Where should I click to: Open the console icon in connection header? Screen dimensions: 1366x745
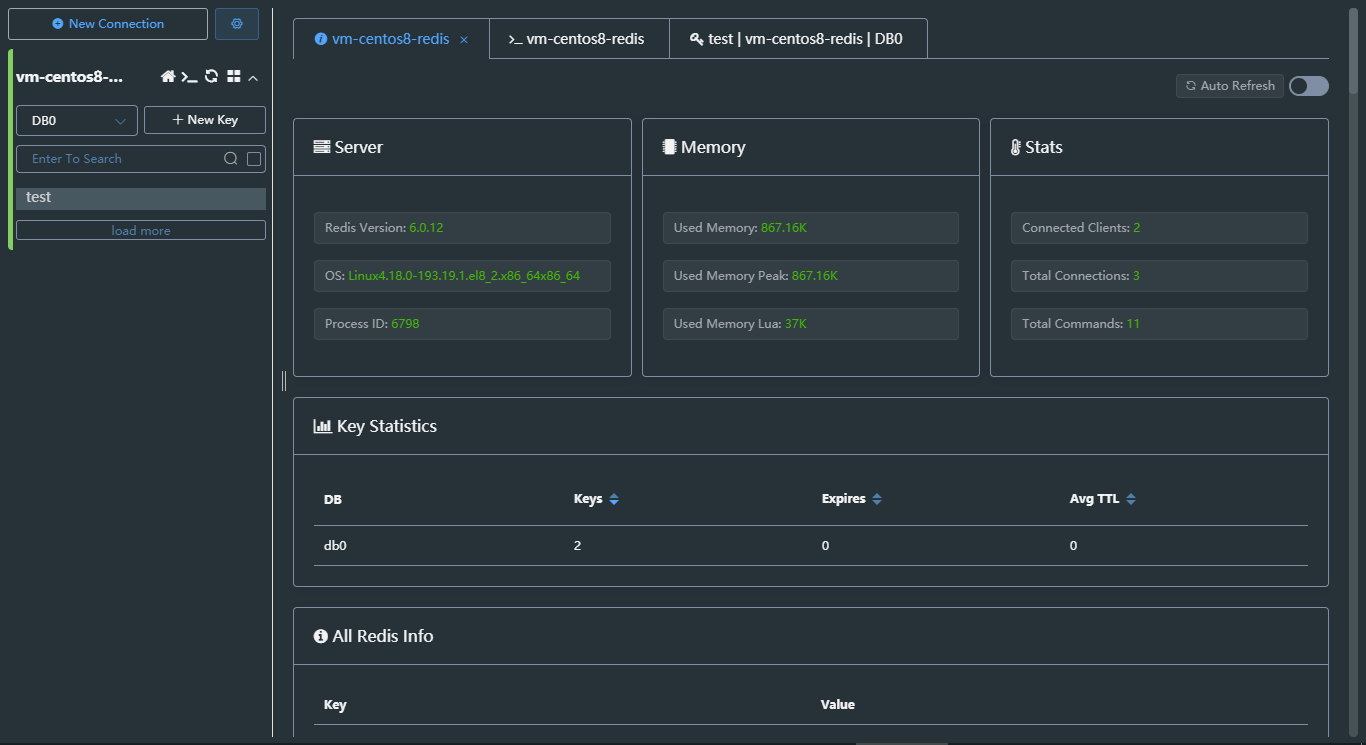(x=189, y=77)
